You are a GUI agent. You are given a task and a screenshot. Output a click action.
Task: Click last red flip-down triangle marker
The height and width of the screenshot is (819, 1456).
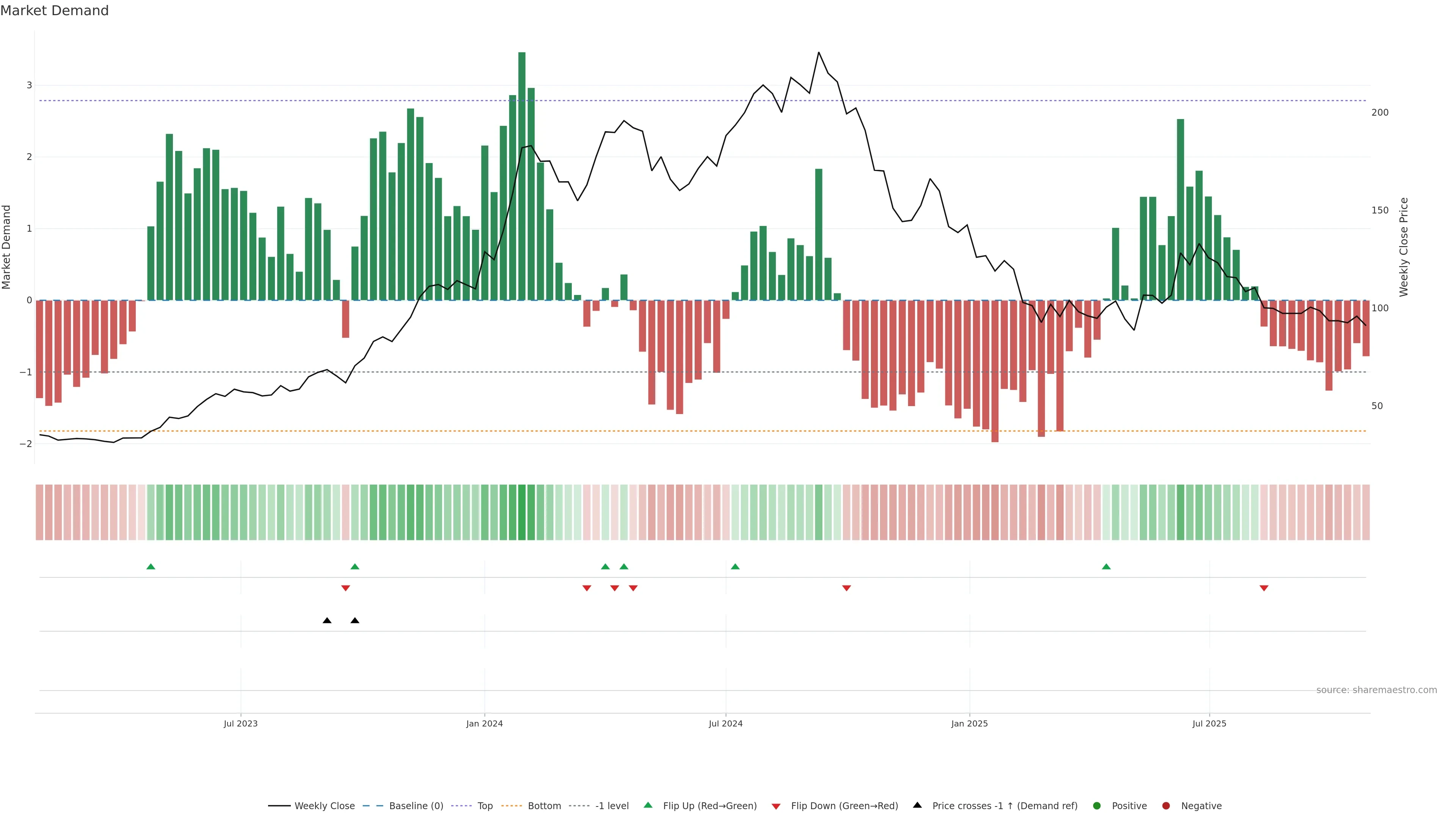pos(1264,588)
